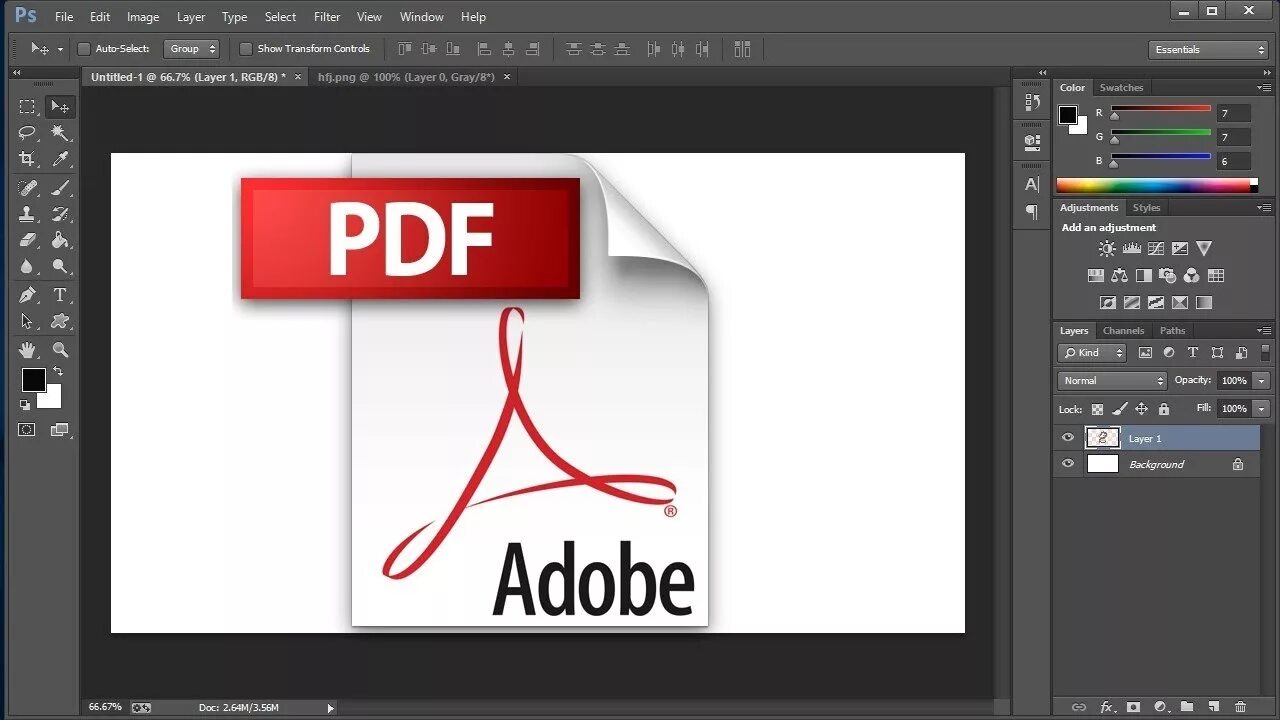Select the Eyedropper tool
The height and width of the screenshot is (720, 1280).
click(x=60, y=159)
